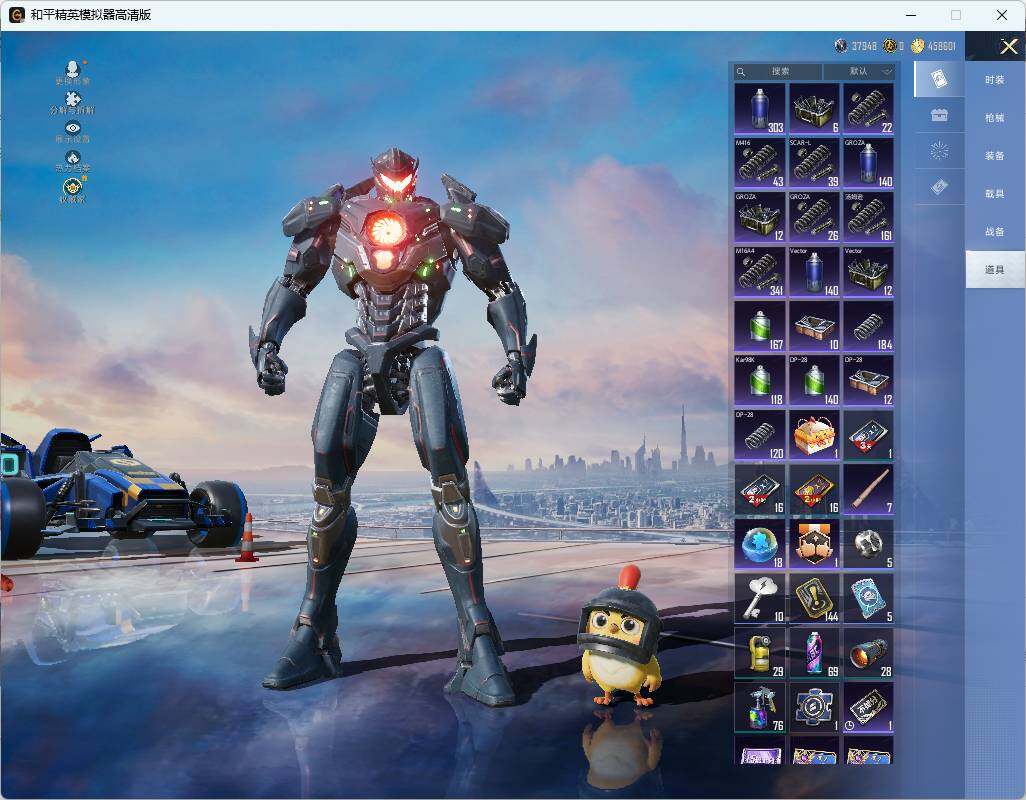Select the colorful spray can with 69
The width and height of the screenshot is (1026, 800).
pyautogui.click(x=814, y=653)
